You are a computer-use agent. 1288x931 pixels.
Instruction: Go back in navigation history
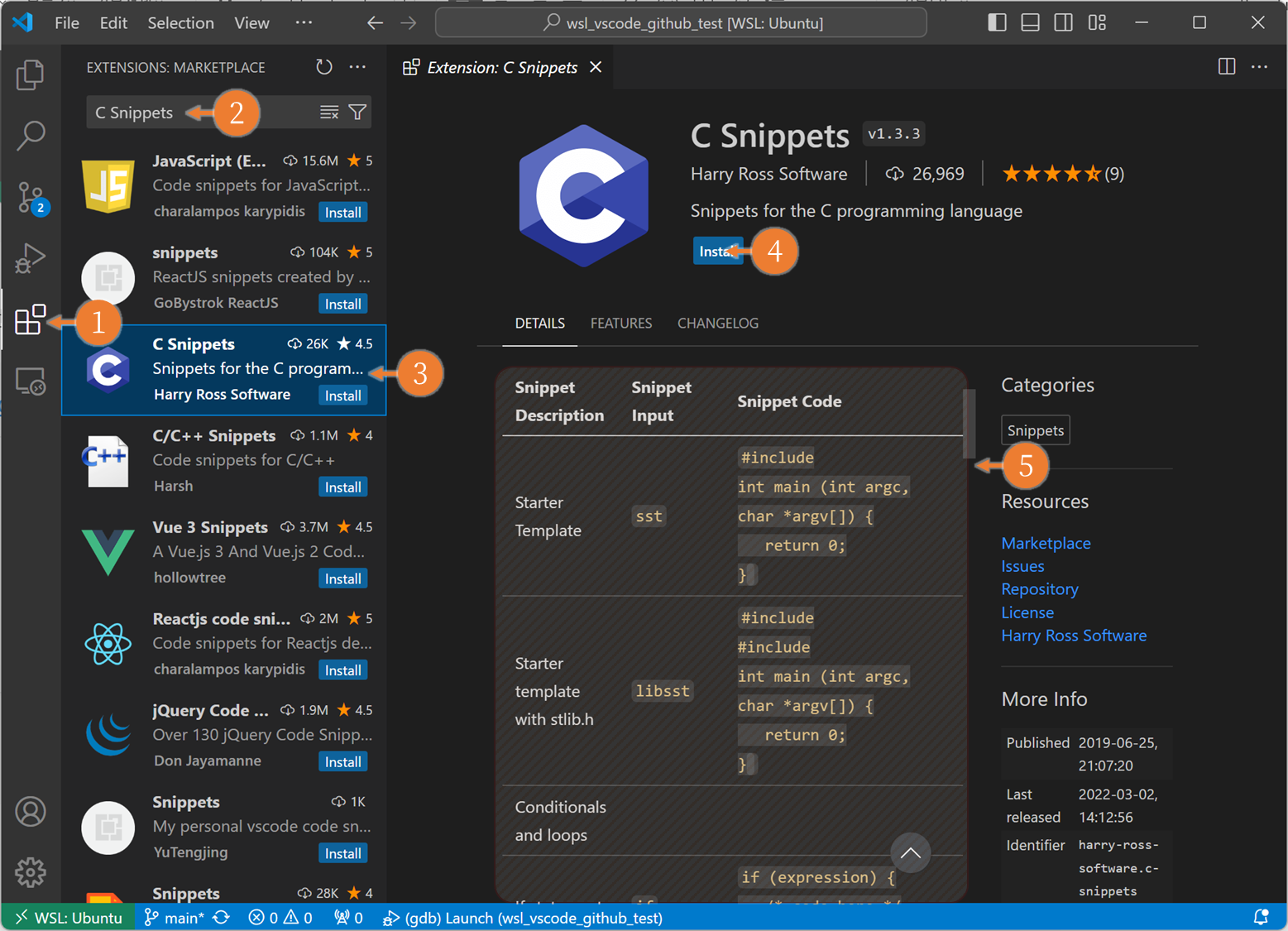(375, 23)
